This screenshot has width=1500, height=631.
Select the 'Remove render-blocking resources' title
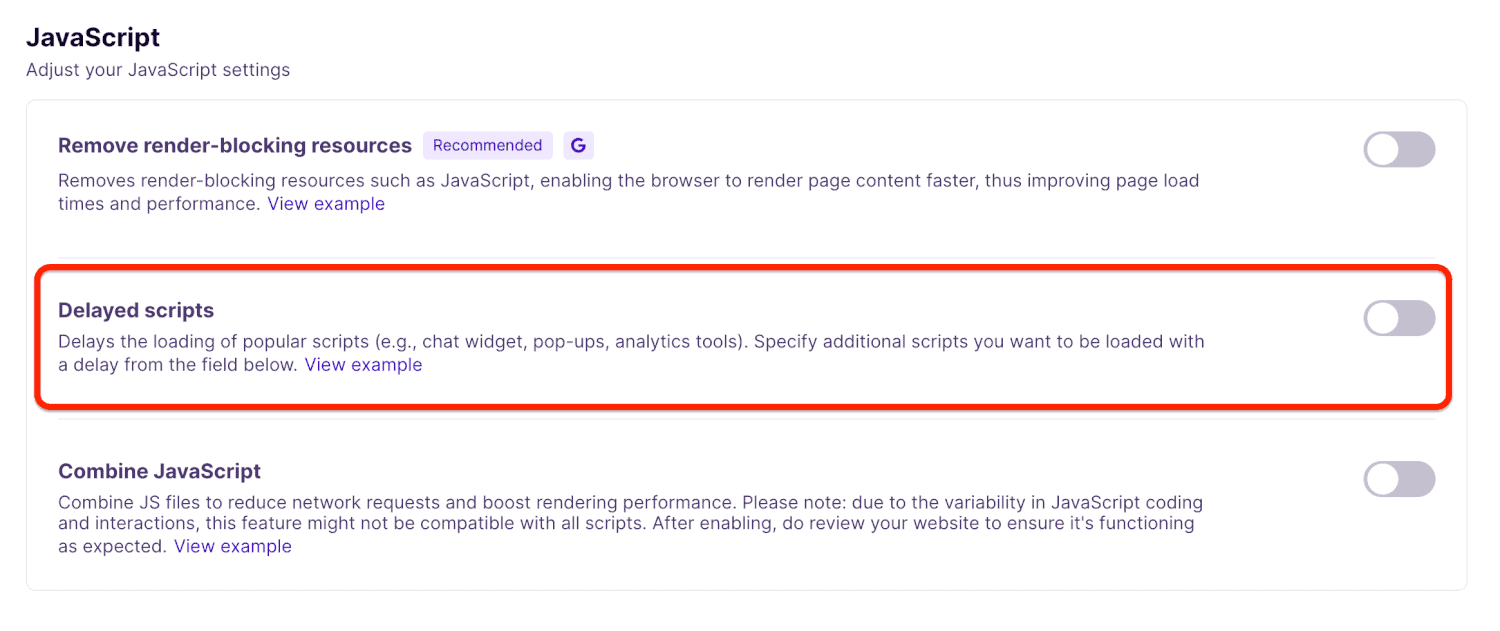(x=235, y=145)
